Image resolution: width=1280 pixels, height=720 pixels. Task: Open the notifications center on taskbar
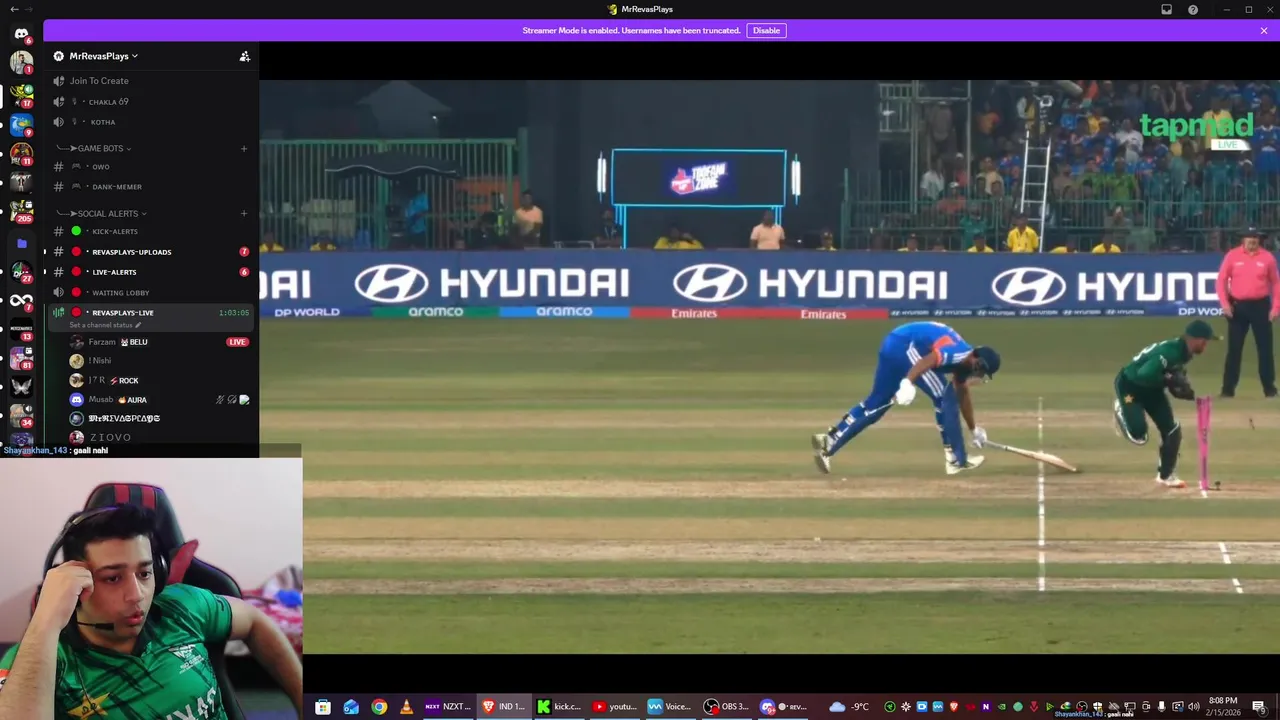(1258, 707)
